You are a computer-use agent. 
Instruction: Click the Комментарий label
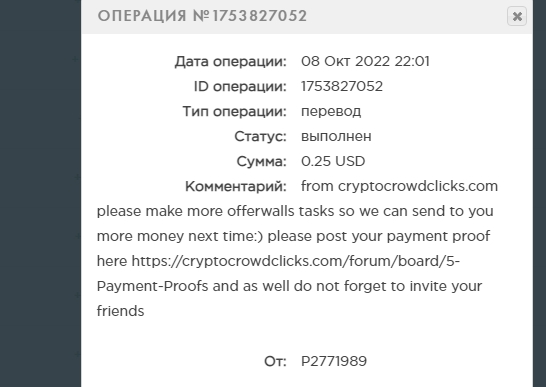point(236,187)
